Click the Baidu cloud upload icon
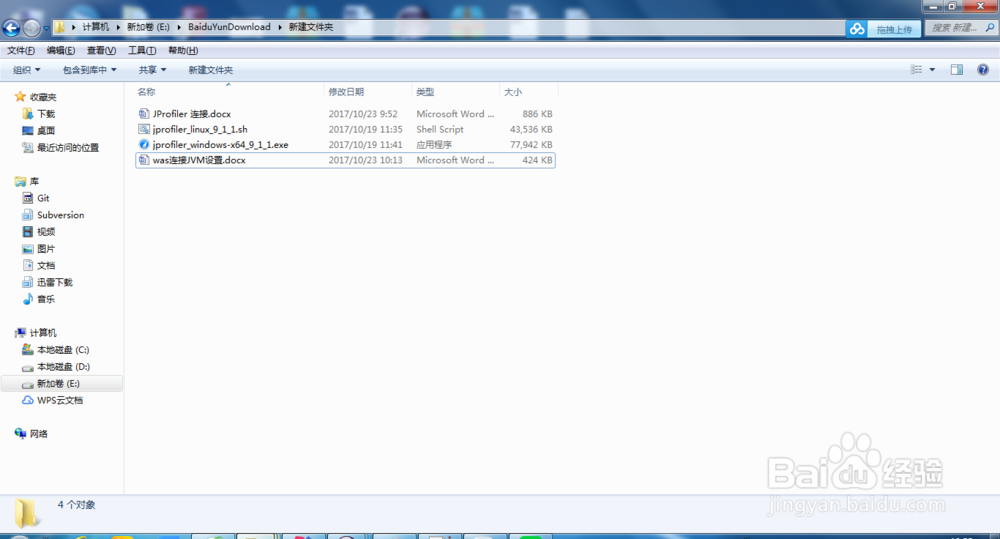Image resolution: width=1000 pixels, height=539 pixels. (x=857, y=29)
